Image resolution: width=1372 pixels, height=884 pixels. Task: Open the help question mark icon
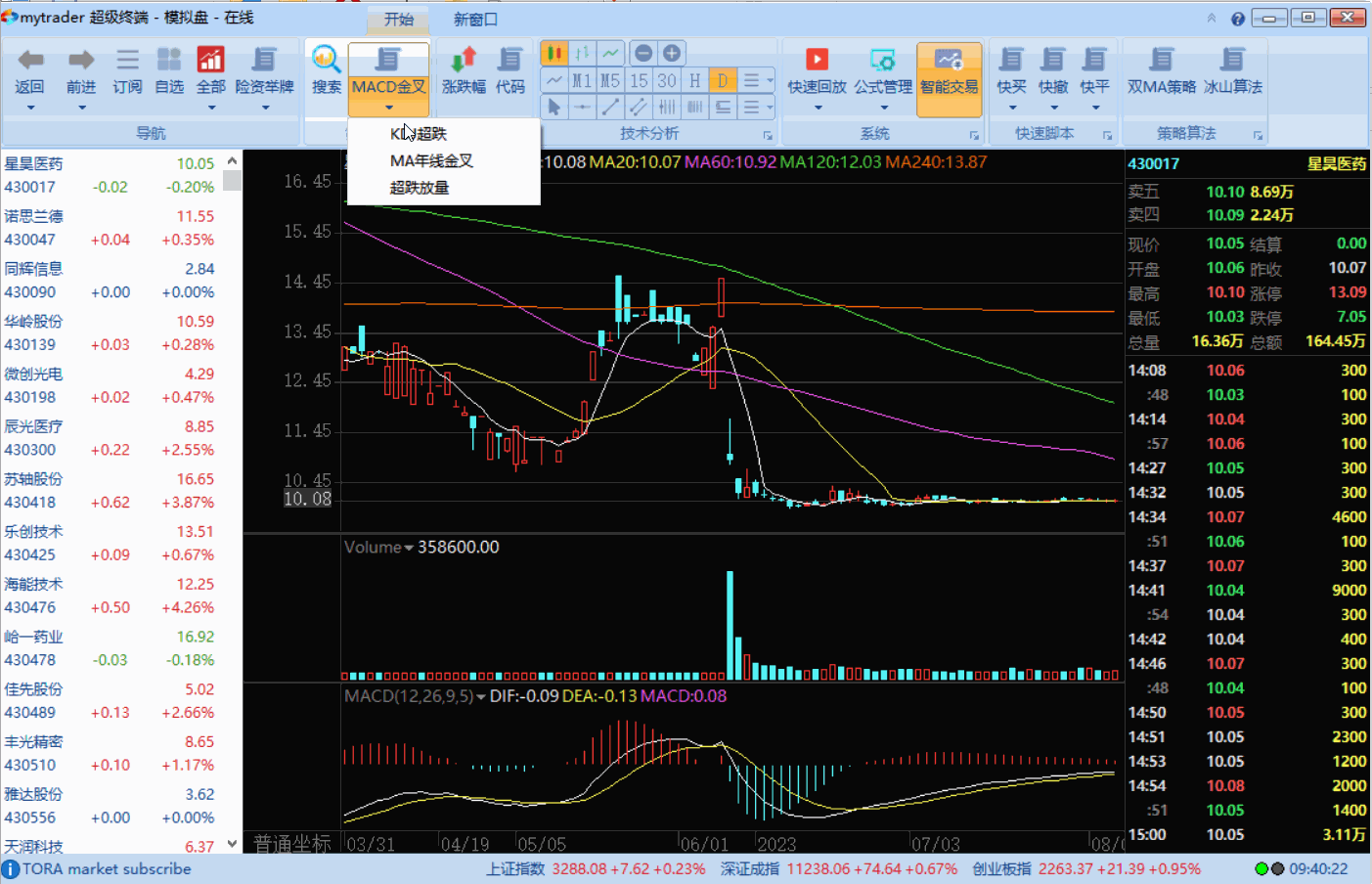[1238, 19]
